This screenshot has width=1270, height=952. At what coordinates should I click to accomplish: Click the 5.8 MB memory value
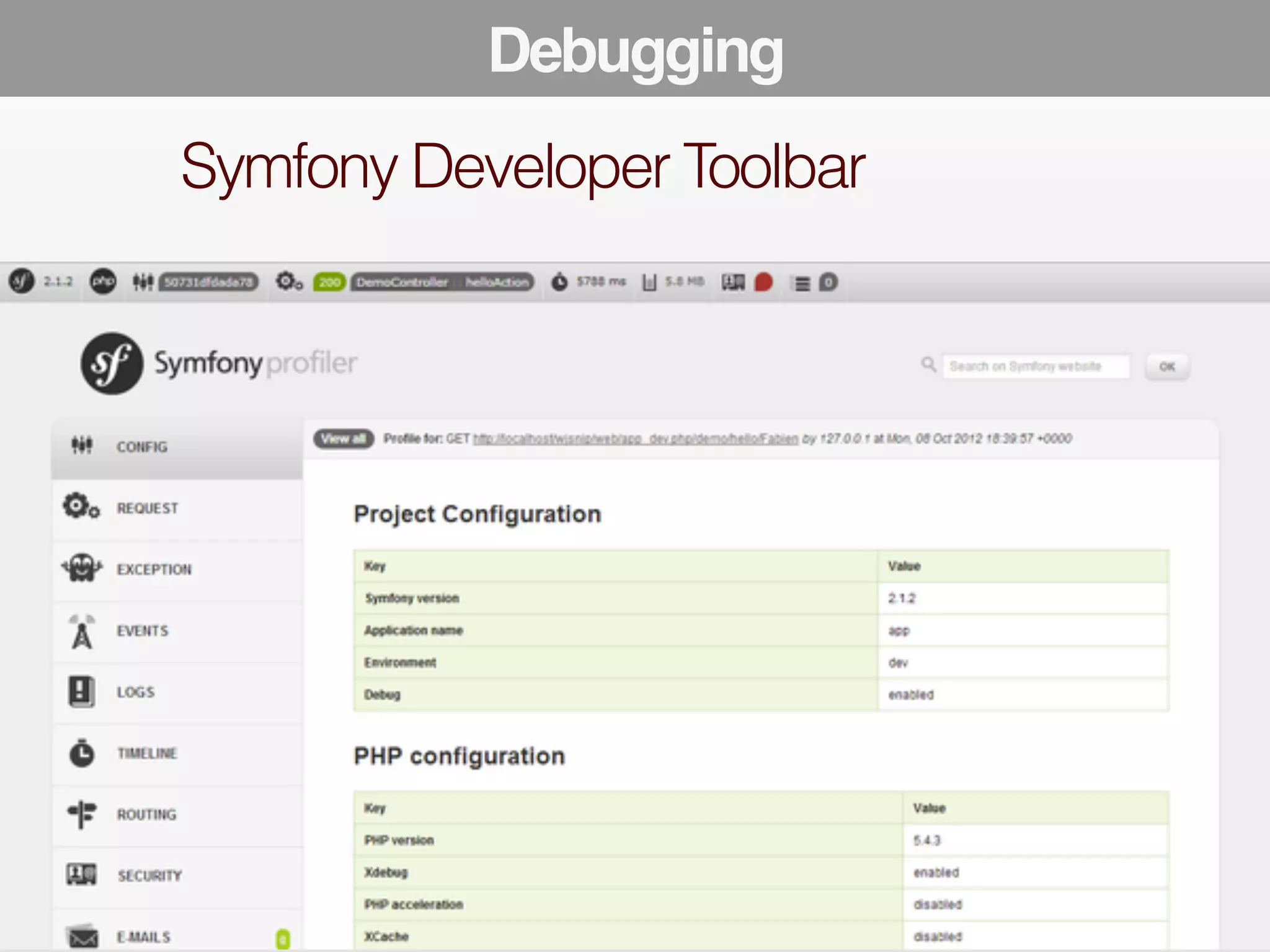click(x=685, y=282)
